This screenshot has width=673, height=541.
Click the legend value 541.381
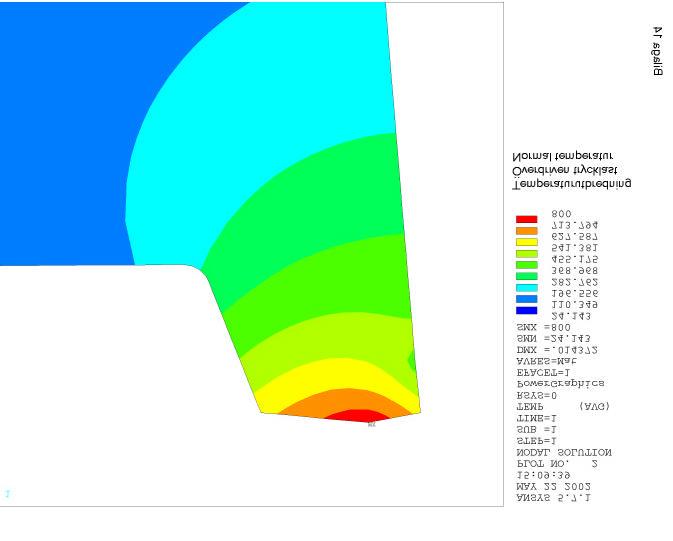coord(575,248)
